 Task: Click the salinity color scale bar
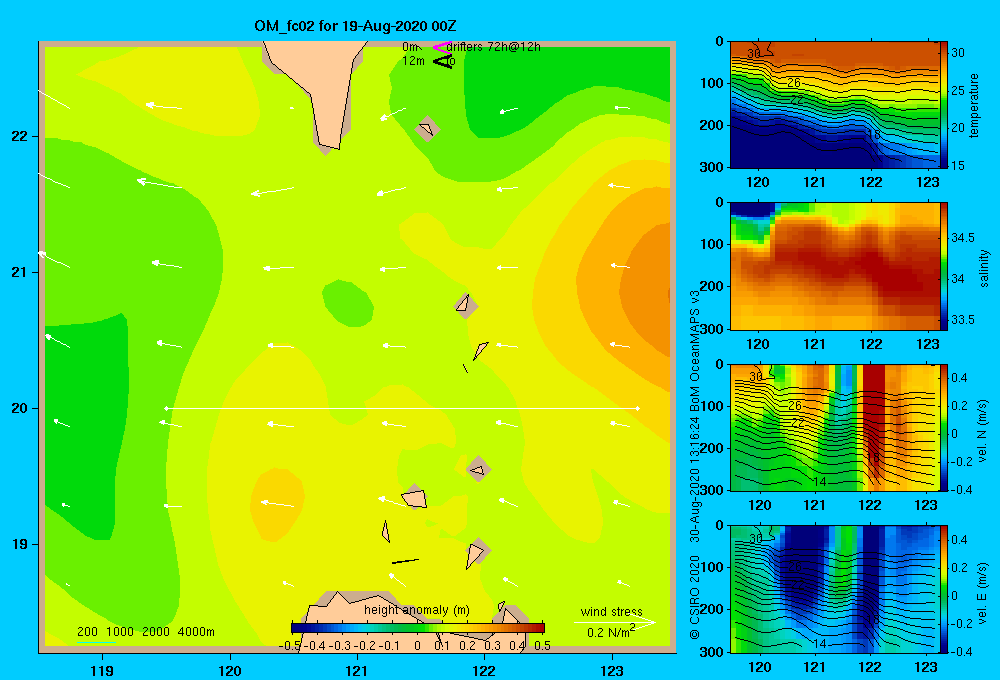pyautogui.click(x=943, y=266)
